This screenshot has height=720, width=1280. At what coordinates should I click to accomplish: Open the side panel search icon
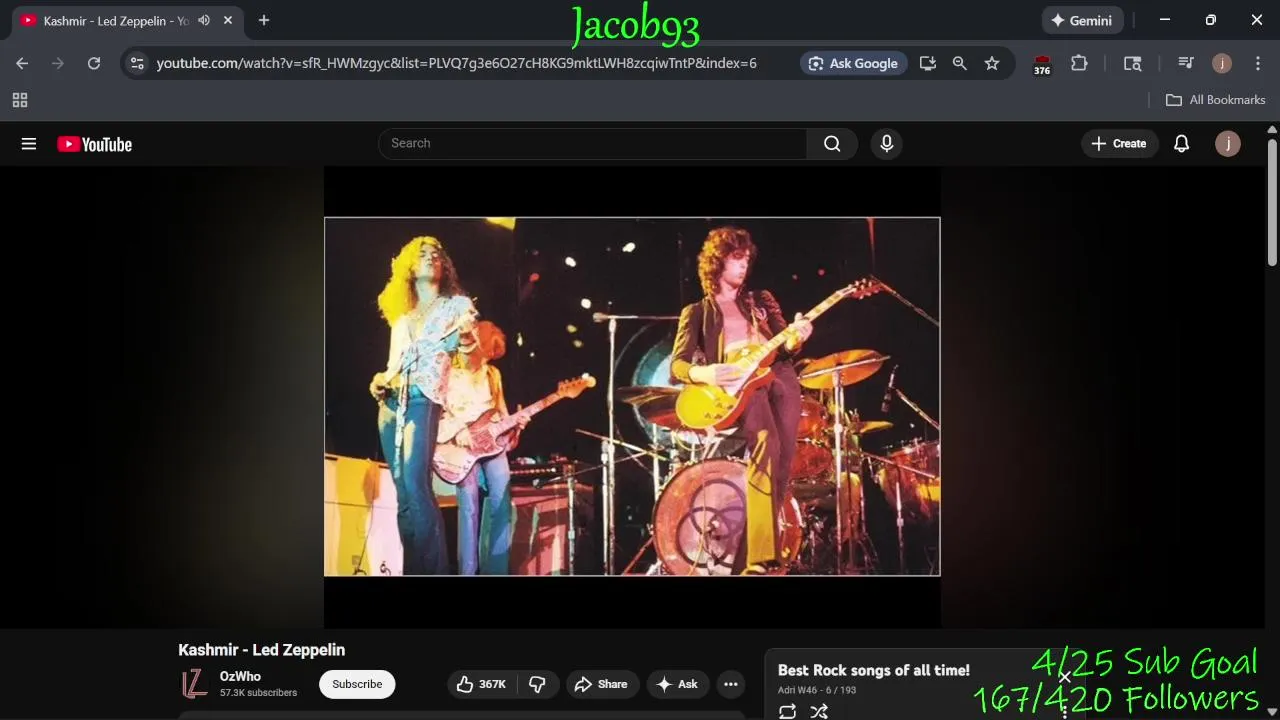coord(1132,63)
